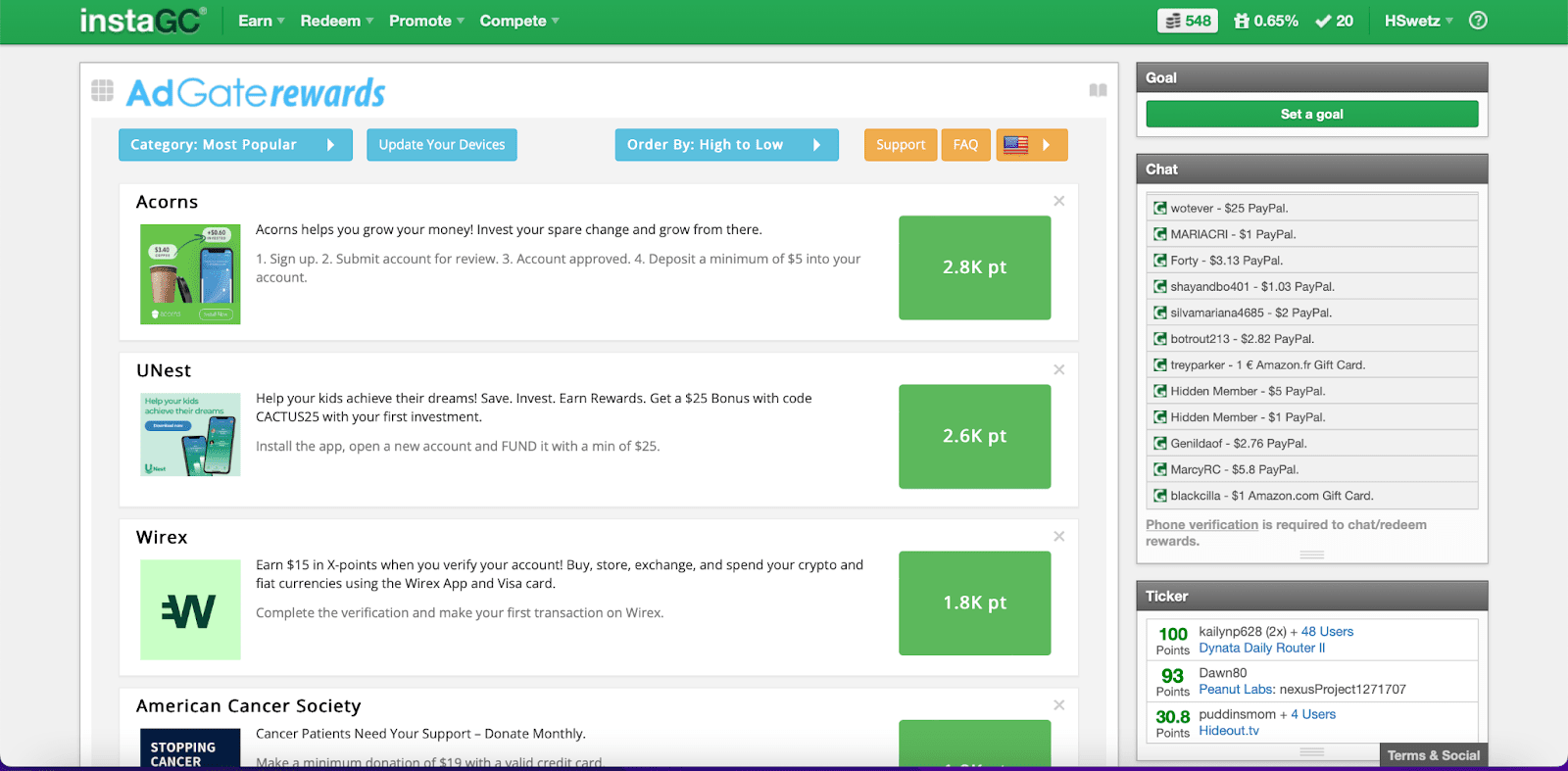Open the Compete menu
Viewport: 1568px width, 771px height.
(519, 21)
